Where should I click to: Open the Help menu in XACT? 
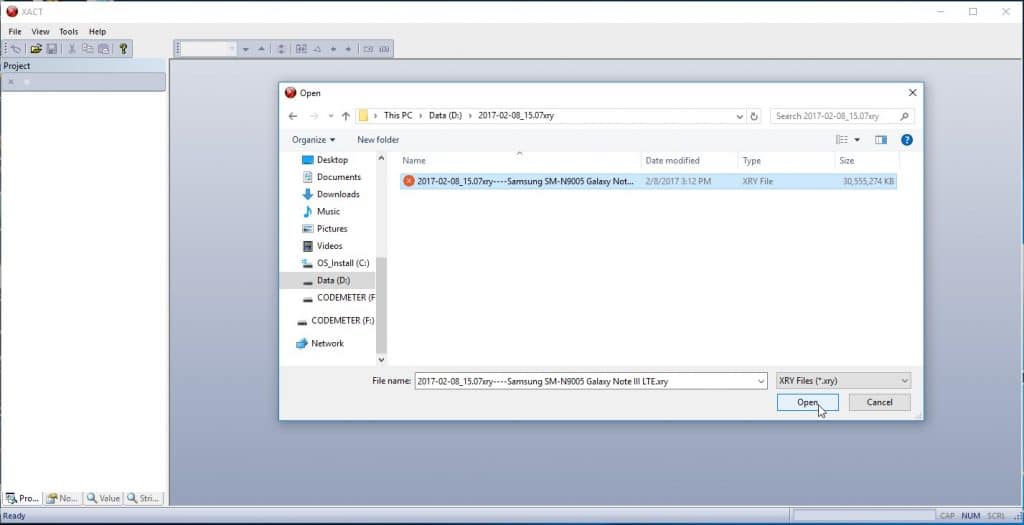click(97, 31)
